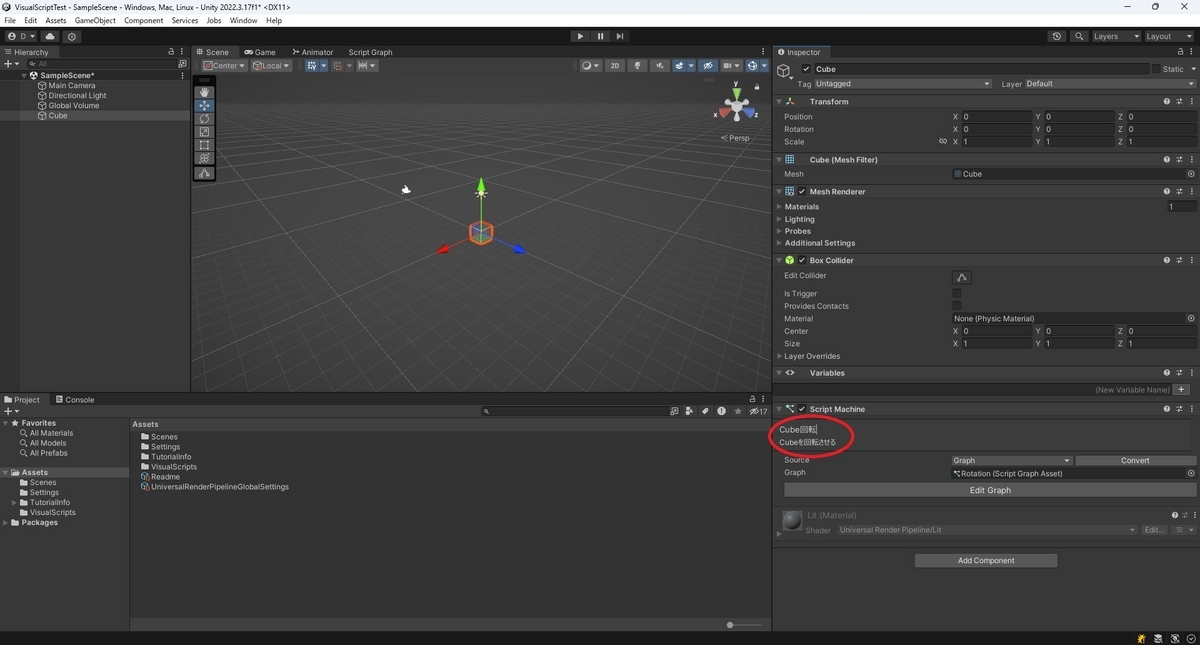1200x645 pixels.
Task: Open the Tag Untagged dropdown
Action: point(903,84)
